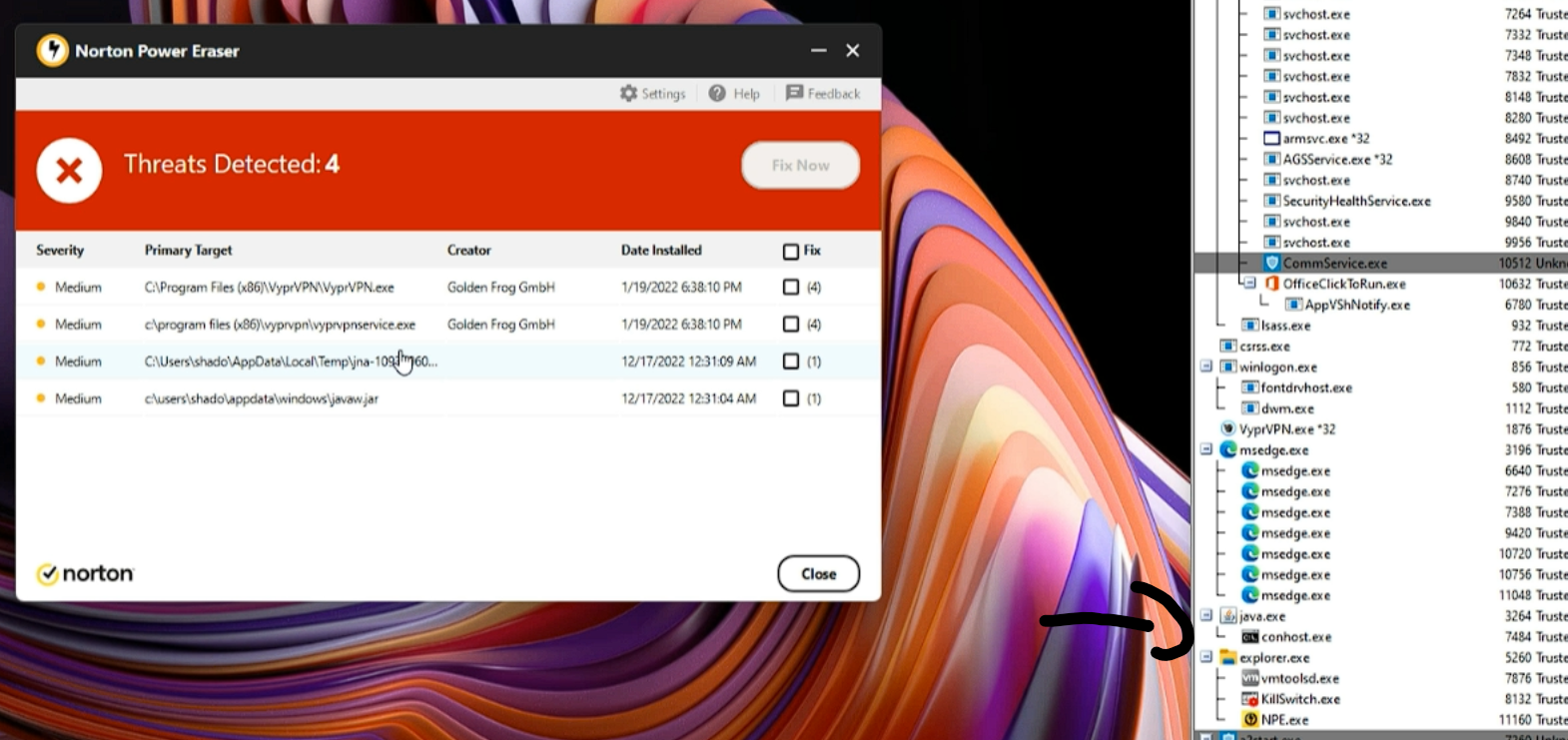The width and height of the screenshot is (1568, 740).
Task: Click the Norton Power Eraser logo icon
Action: pyautogui.click(x=52, y=50)
